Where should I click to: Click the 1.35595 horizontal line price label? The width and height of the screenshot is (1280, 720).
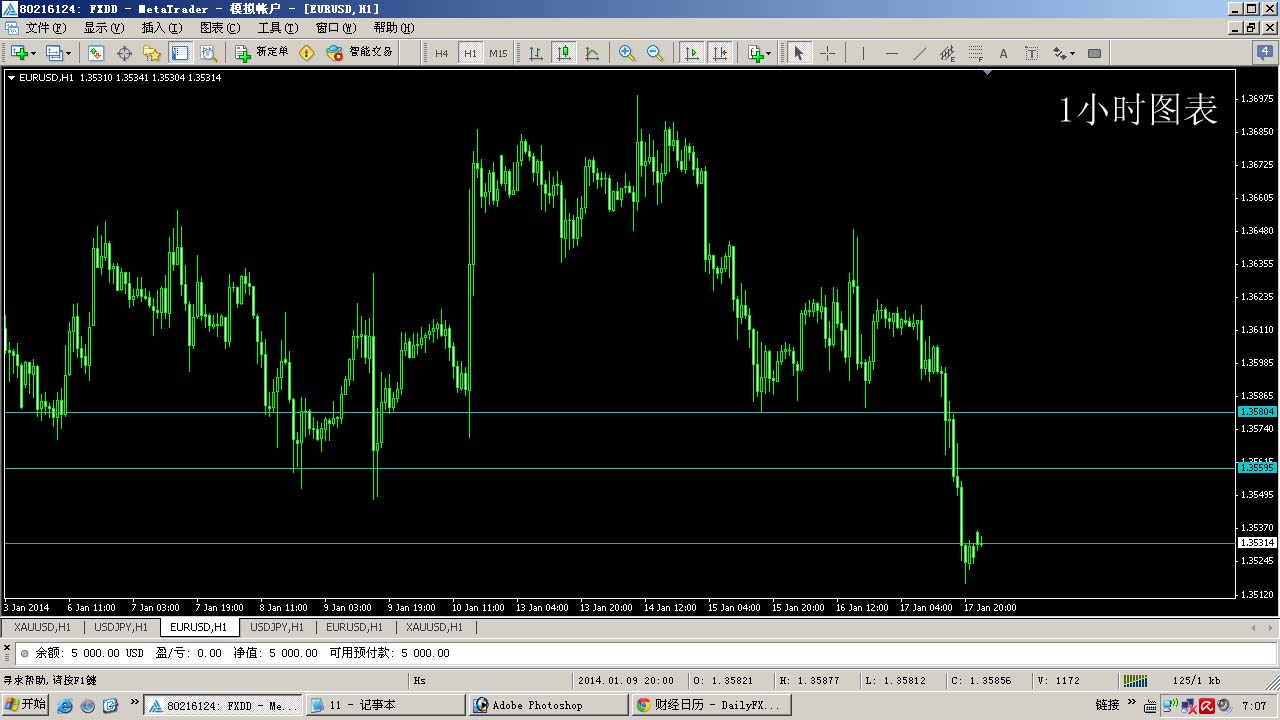[x=1257, y=468]
